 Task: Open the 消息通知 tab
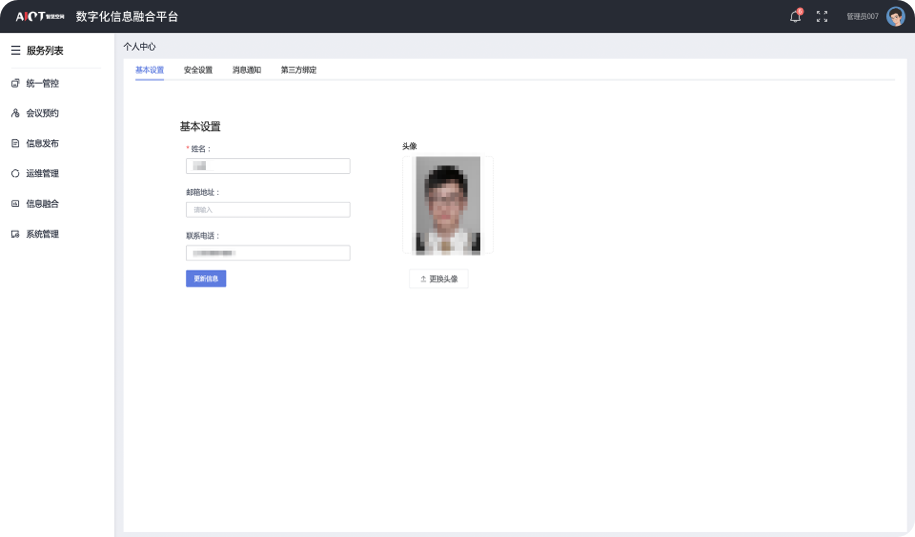(246, 70)
